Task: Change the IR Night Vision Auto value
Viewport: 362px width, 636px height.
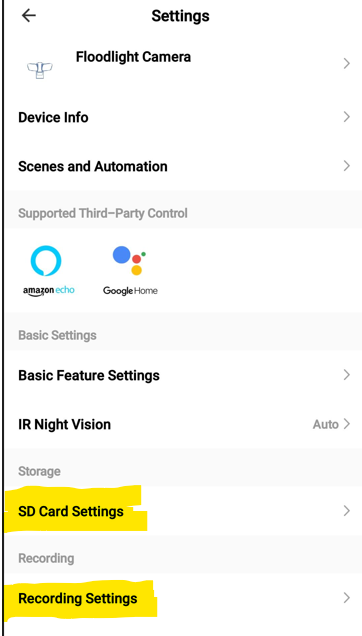Action: 325,424
